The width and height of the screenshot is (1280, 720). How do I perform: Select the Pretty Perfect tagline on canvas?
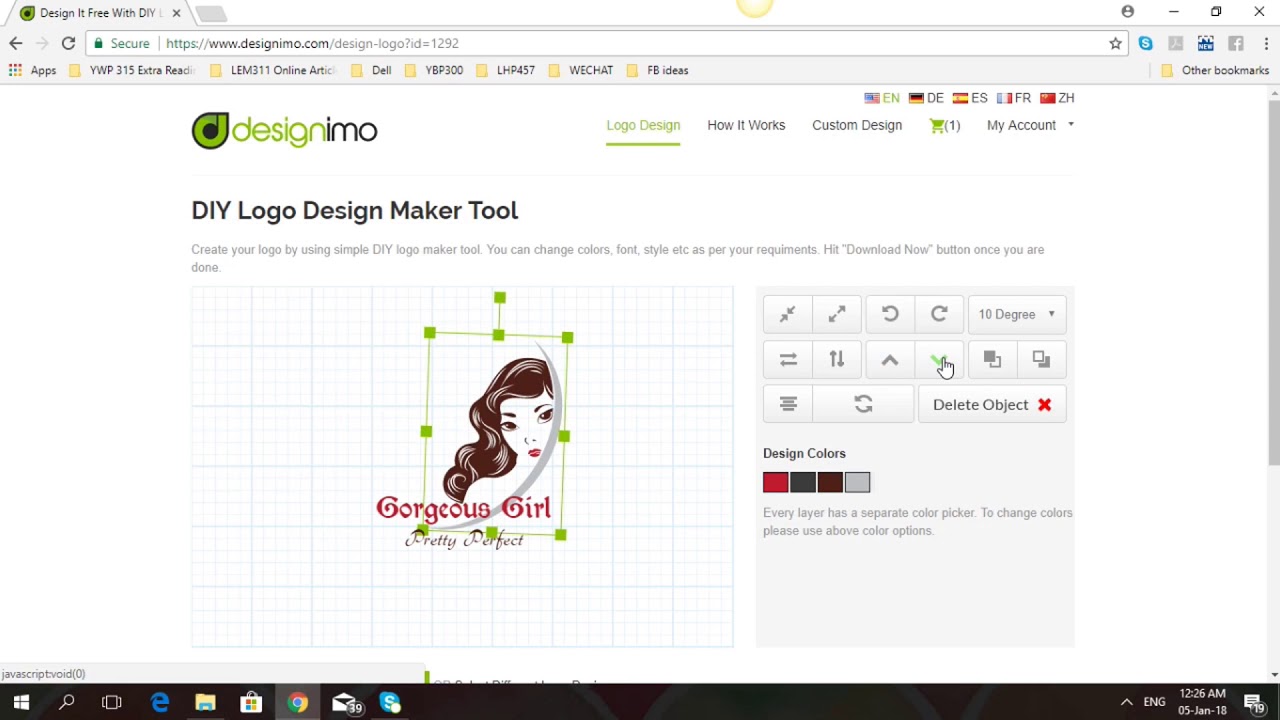pos(464,540)
